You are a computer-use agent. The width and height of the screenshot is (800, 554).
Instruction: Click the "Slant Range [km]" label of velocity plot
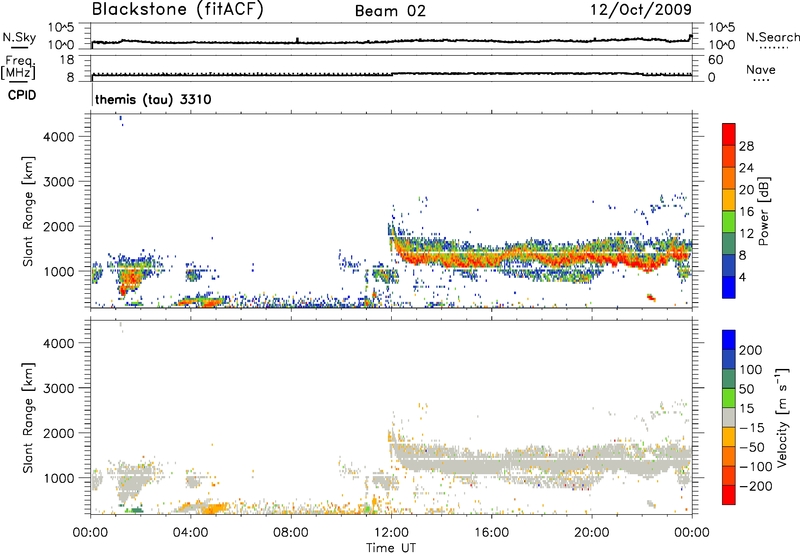[28, 417]
